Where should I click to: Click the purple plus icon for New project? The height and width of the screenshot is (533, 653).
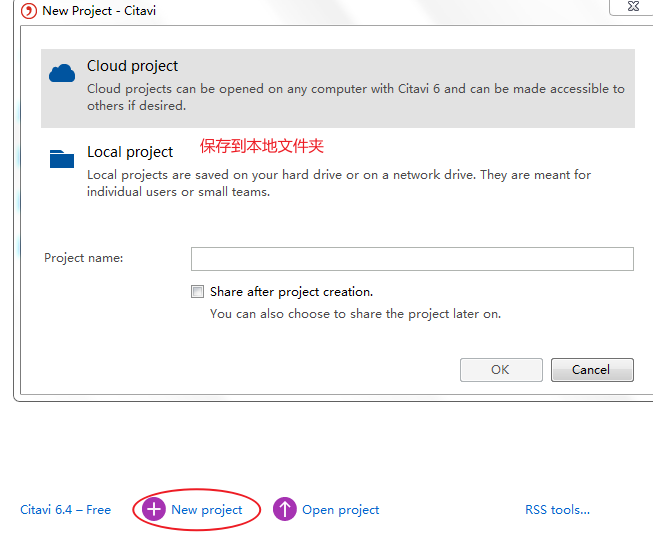(154, 509)
